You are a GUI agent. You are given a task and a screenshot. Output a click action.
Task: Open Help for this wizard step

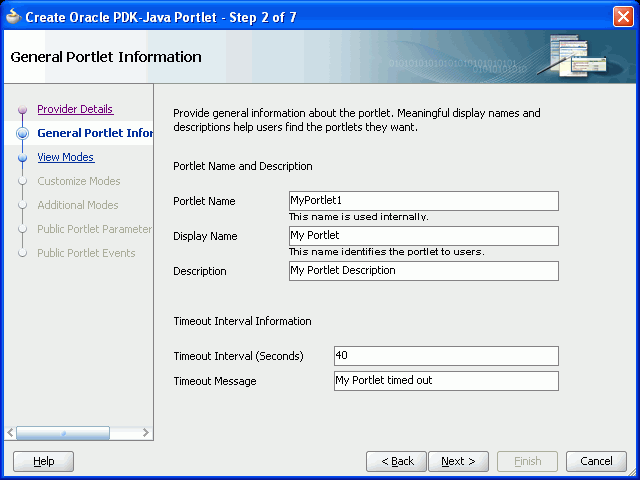click(44, 461)
